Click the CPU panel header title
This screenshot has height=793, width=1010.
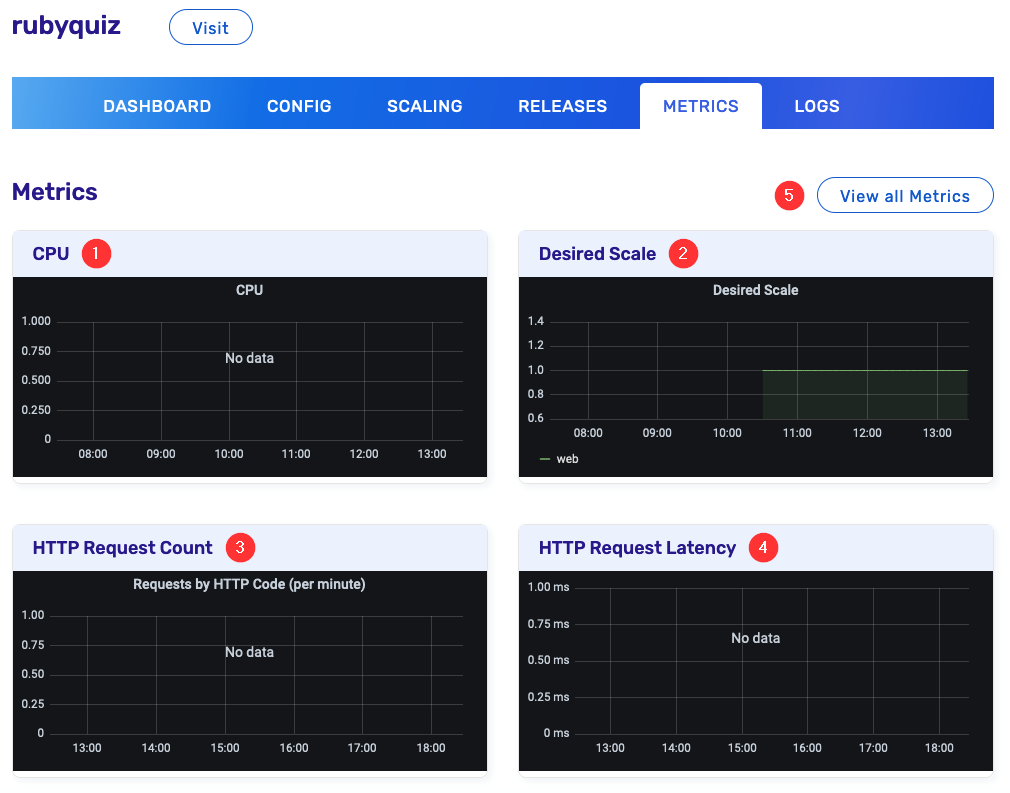point(51,254)
